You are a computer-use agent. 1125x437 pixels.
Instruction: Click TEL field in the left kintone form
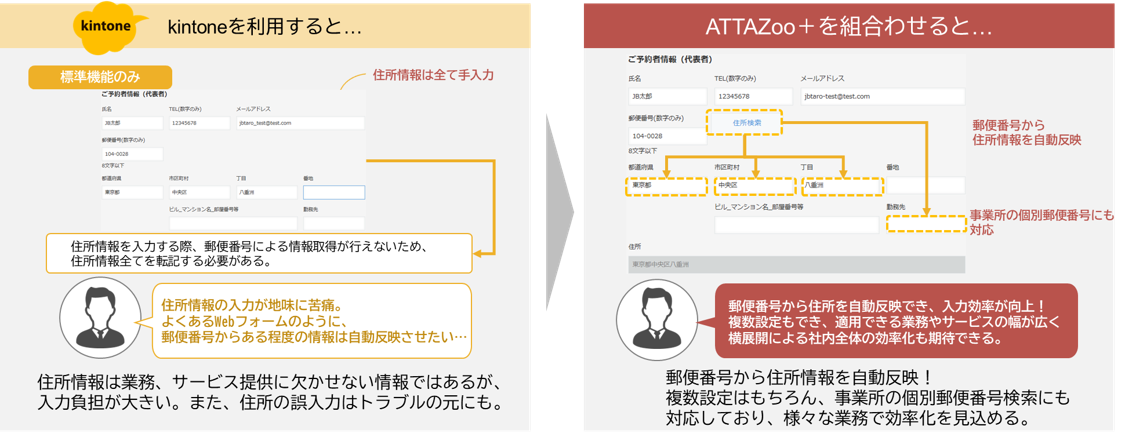pos(199,124)
